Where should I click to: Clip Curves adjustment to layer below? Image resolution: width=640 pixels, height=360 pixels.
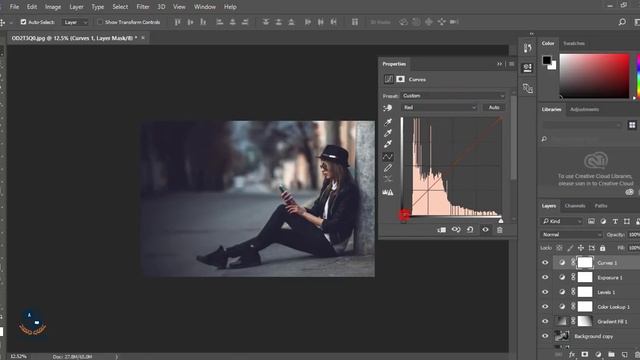tap(442, 230)
